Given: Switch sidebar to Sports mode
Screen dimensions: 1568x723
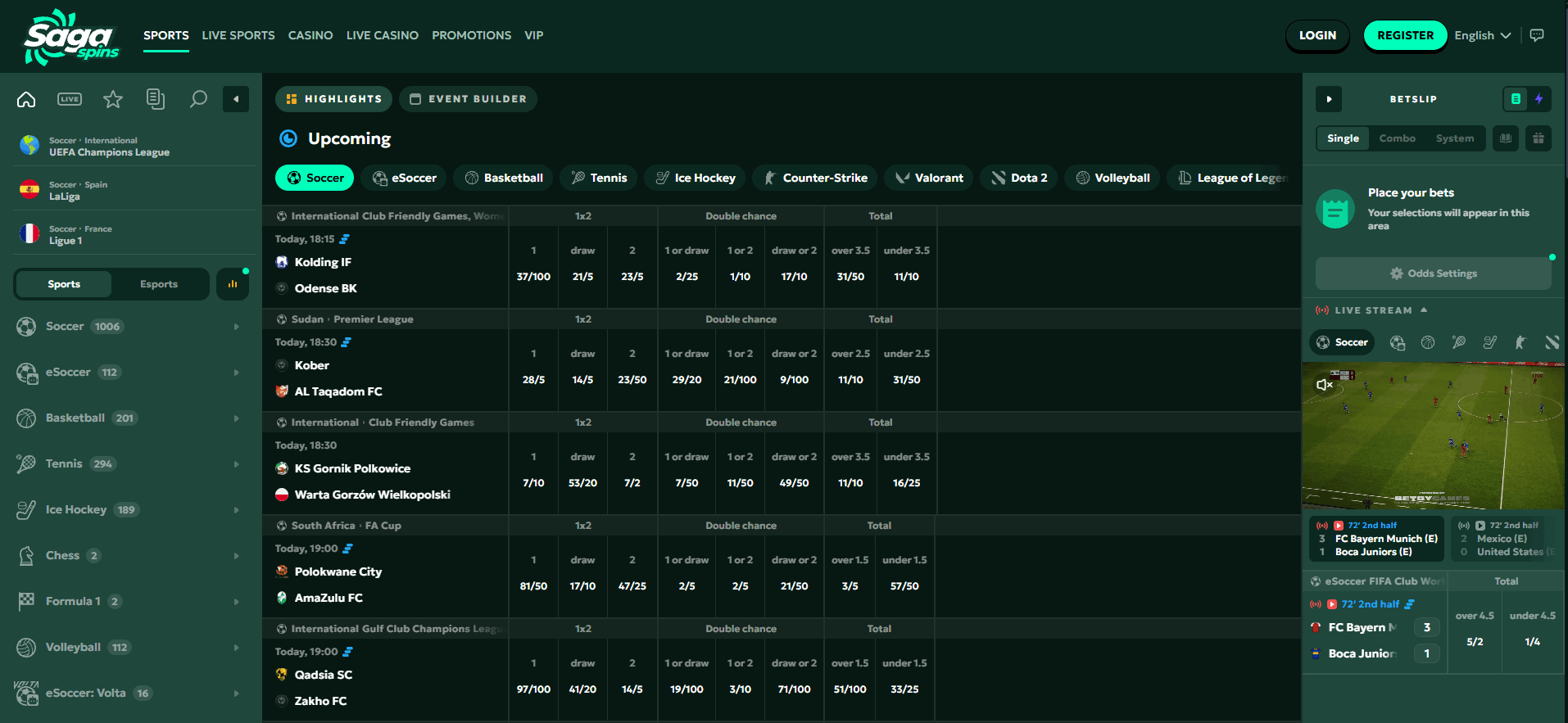Looking at the screenshot, I should pos(64,284).
